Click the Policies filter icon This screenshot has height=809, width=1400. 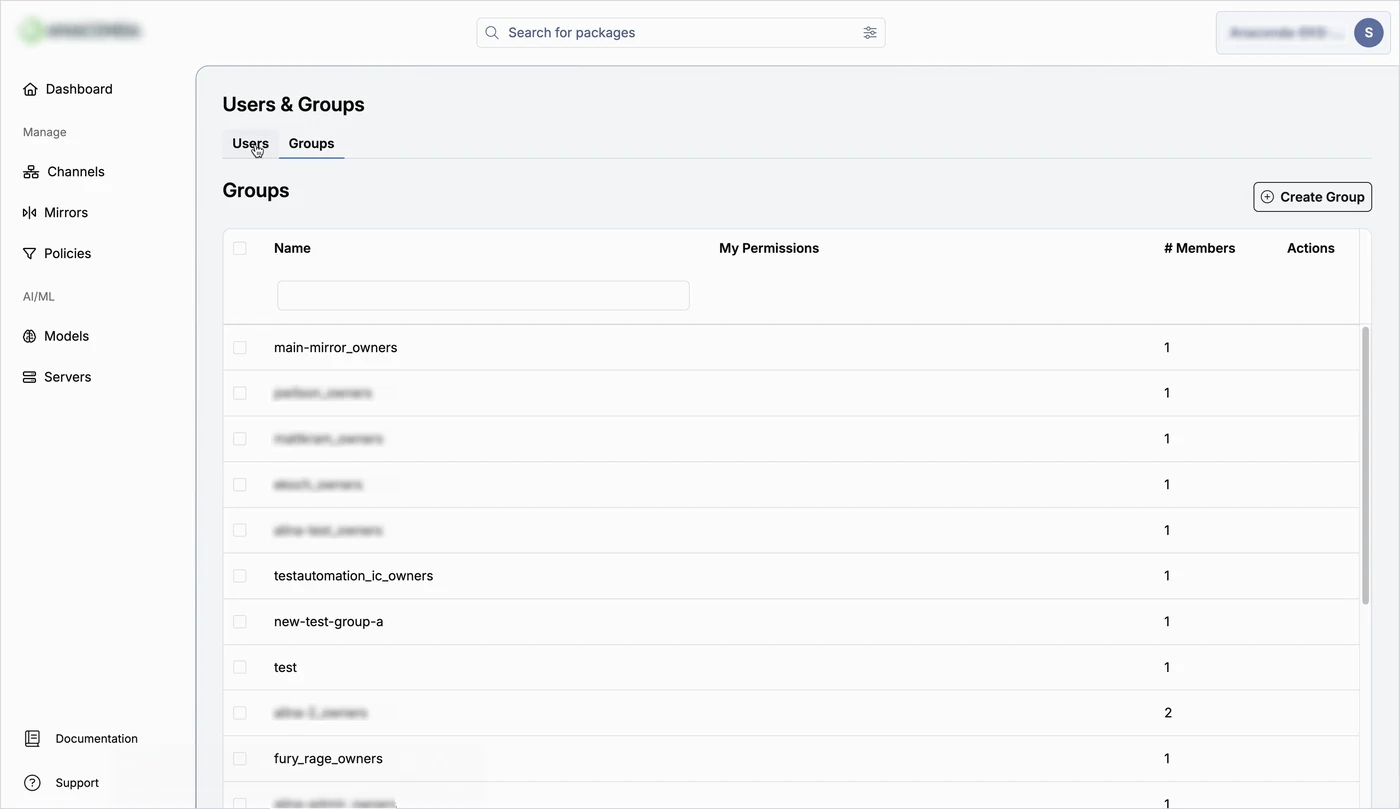[x=29, y=254]
